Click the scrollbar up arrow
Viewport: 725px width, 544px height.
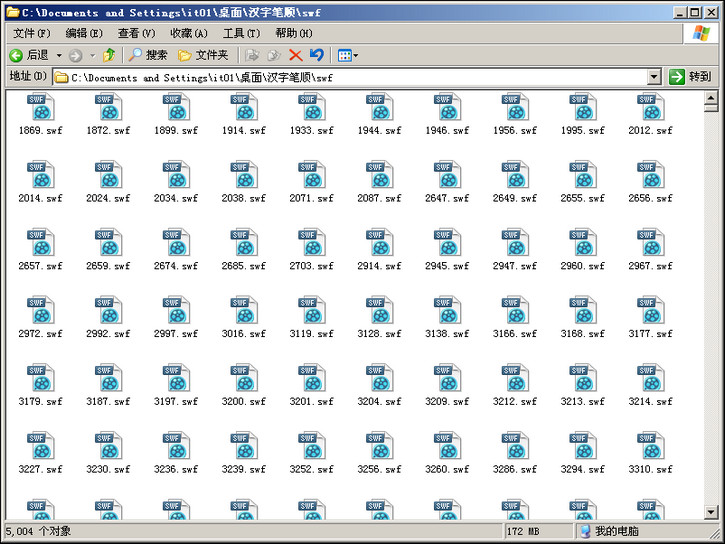pyautogui.click(x=711, y=98)
